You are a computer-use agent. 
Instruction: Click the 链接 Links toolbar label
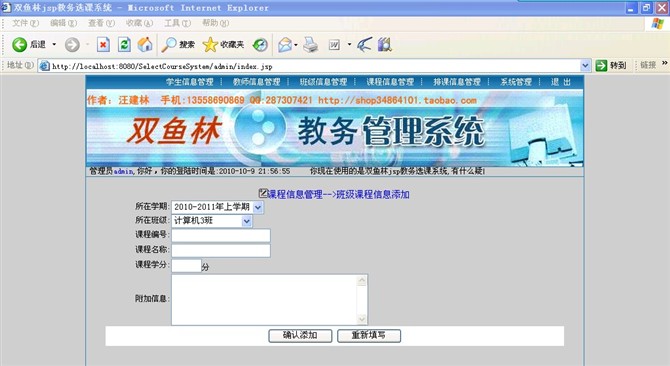point(648,65)
